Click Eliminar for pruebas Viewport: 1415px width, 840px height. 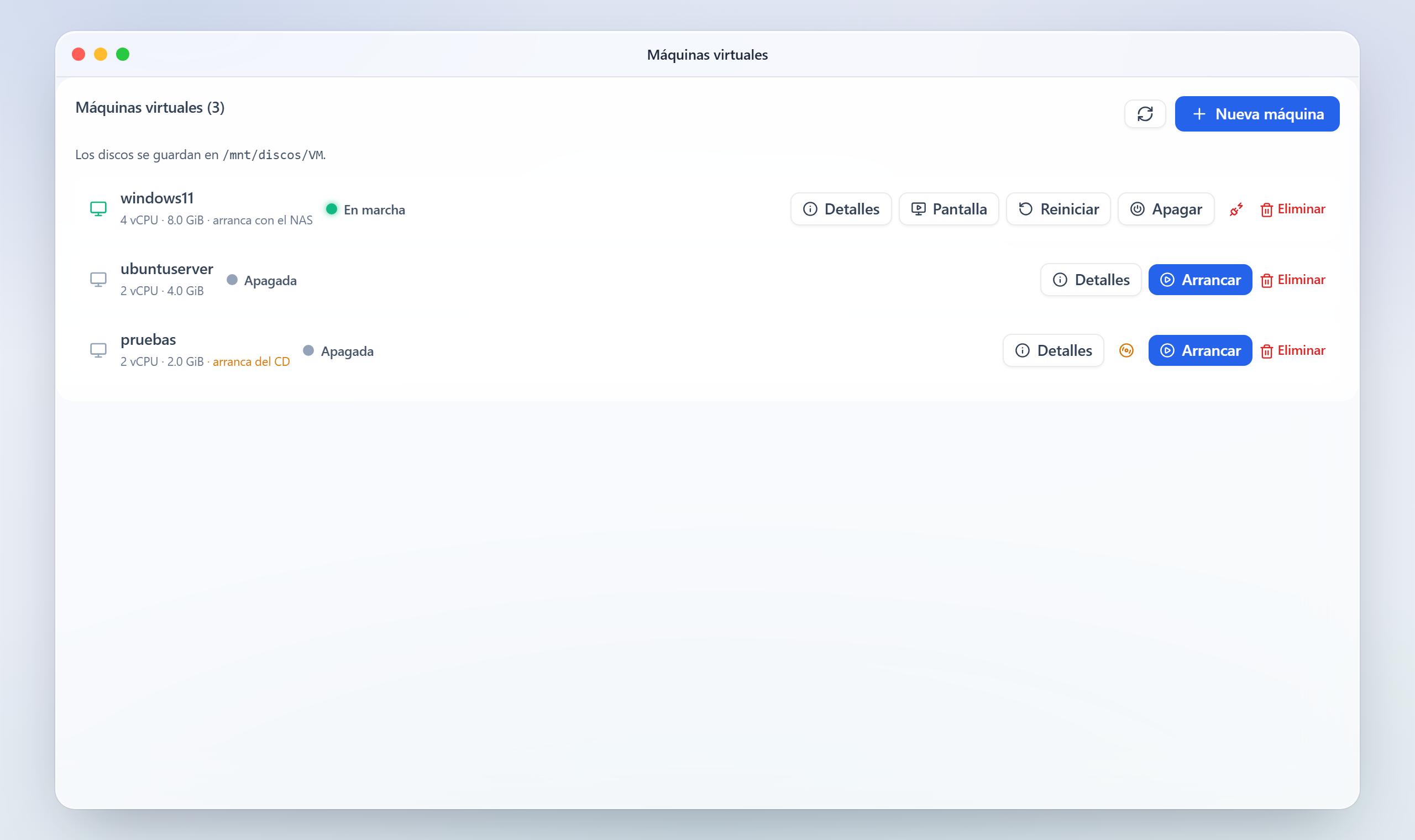pos(1292,350)
